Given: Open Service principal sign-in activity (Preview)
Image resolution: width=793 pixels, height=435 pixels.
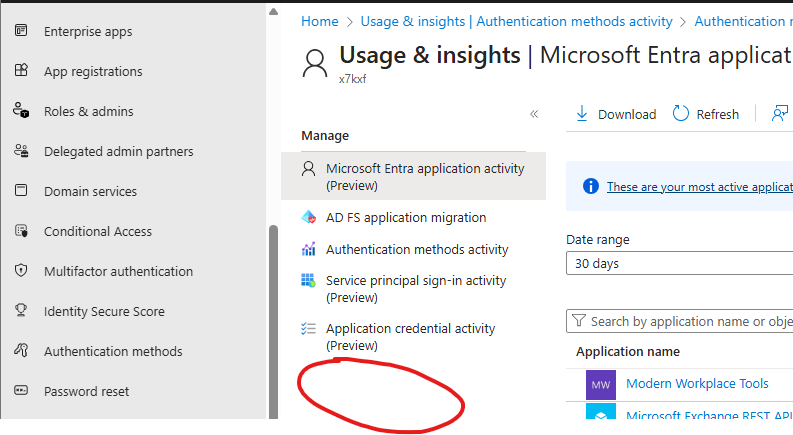Looking at the screenshot, I should (416, 288).
